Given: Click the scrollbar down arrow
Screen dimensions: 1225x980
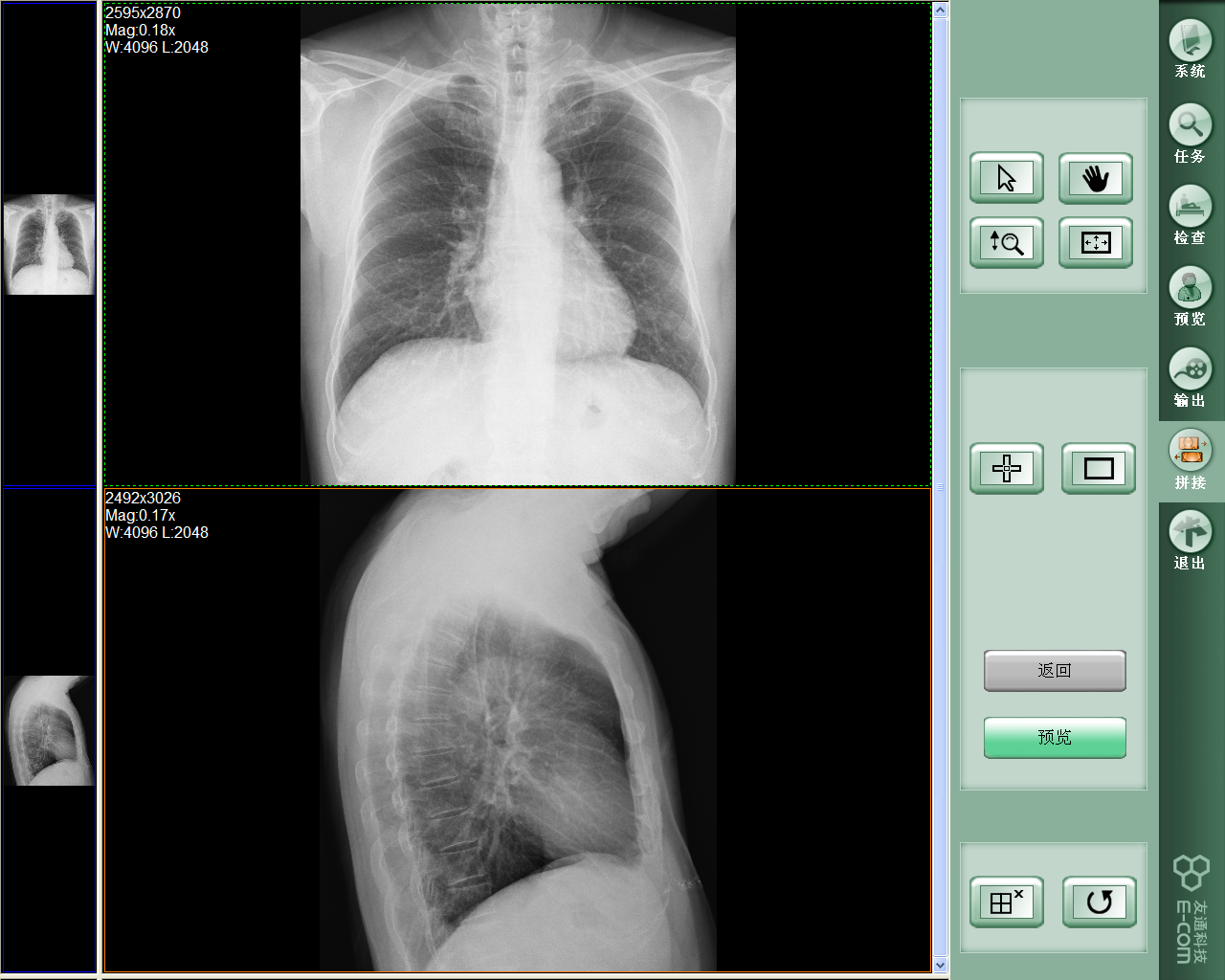Looking at the screenshot, I should coord(940,965).
